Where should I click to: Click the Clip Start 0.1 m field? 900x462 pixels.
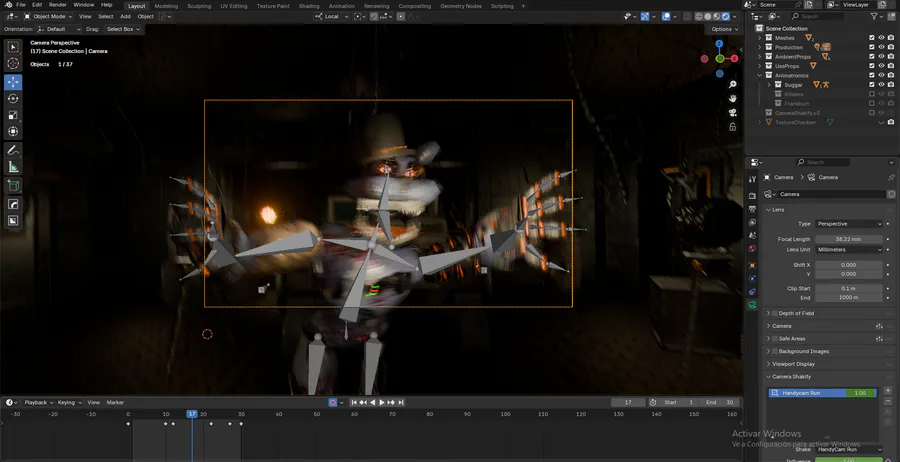[x=849, y=288]
